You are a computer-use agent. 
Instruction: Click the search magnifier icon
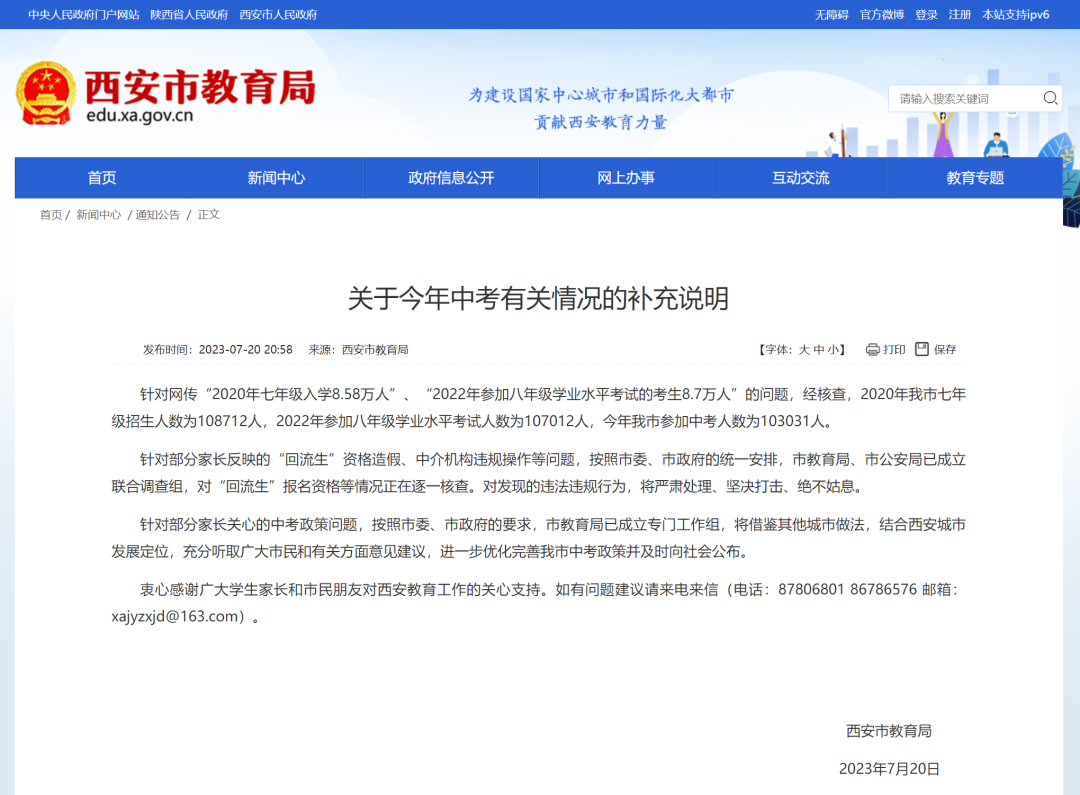click(1049, 98)
